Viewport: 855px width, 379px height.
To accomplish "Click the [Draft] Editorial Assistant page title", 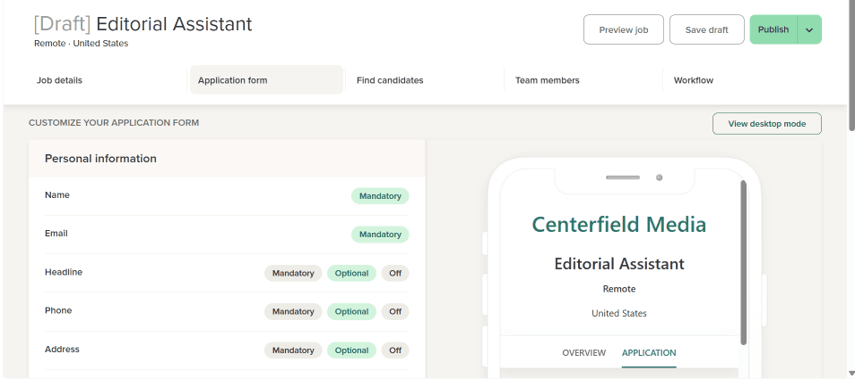I will point(143,24).
